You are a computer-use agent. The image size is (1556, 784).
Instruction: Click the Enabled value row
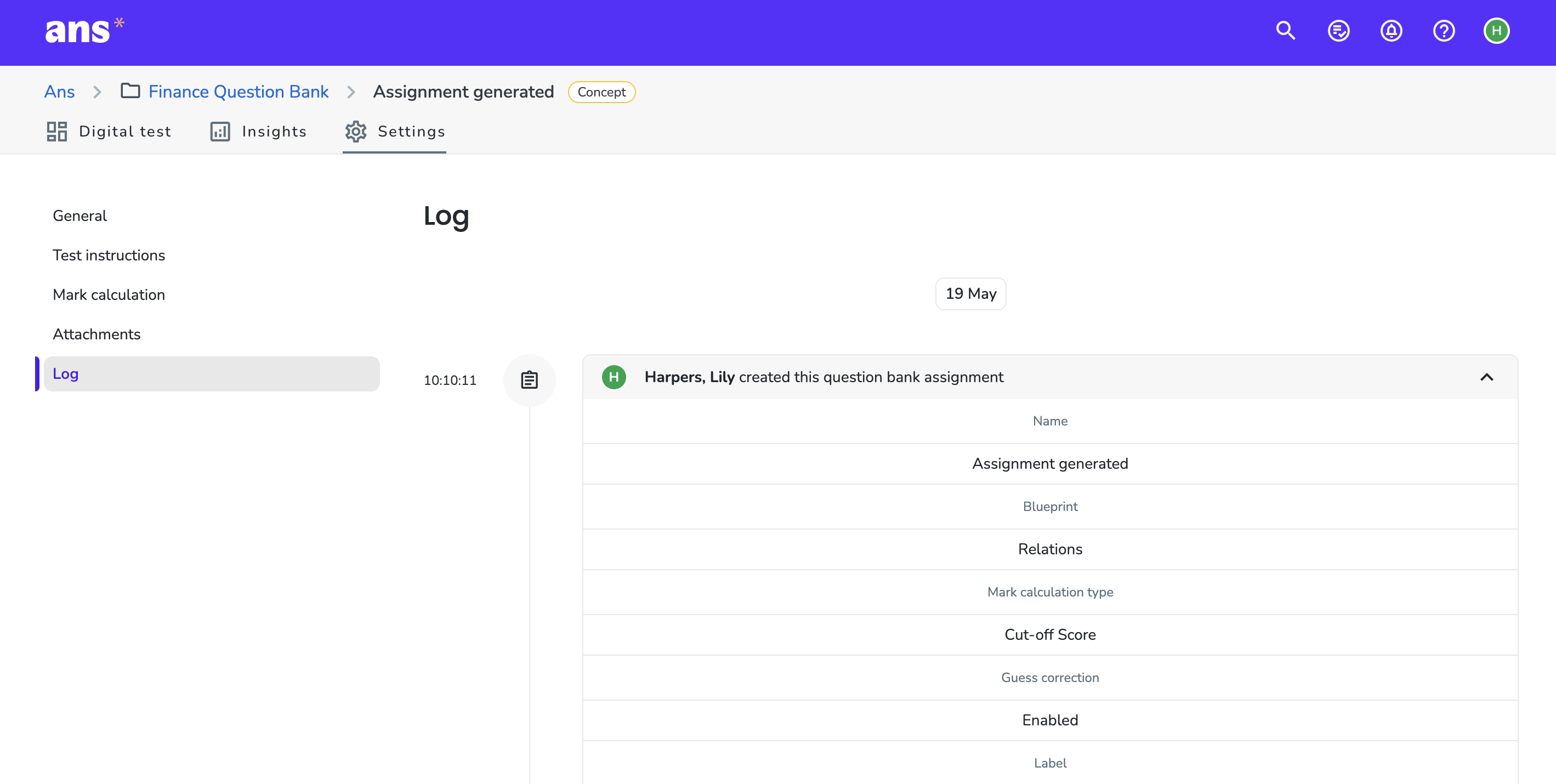click(1050, 720)
